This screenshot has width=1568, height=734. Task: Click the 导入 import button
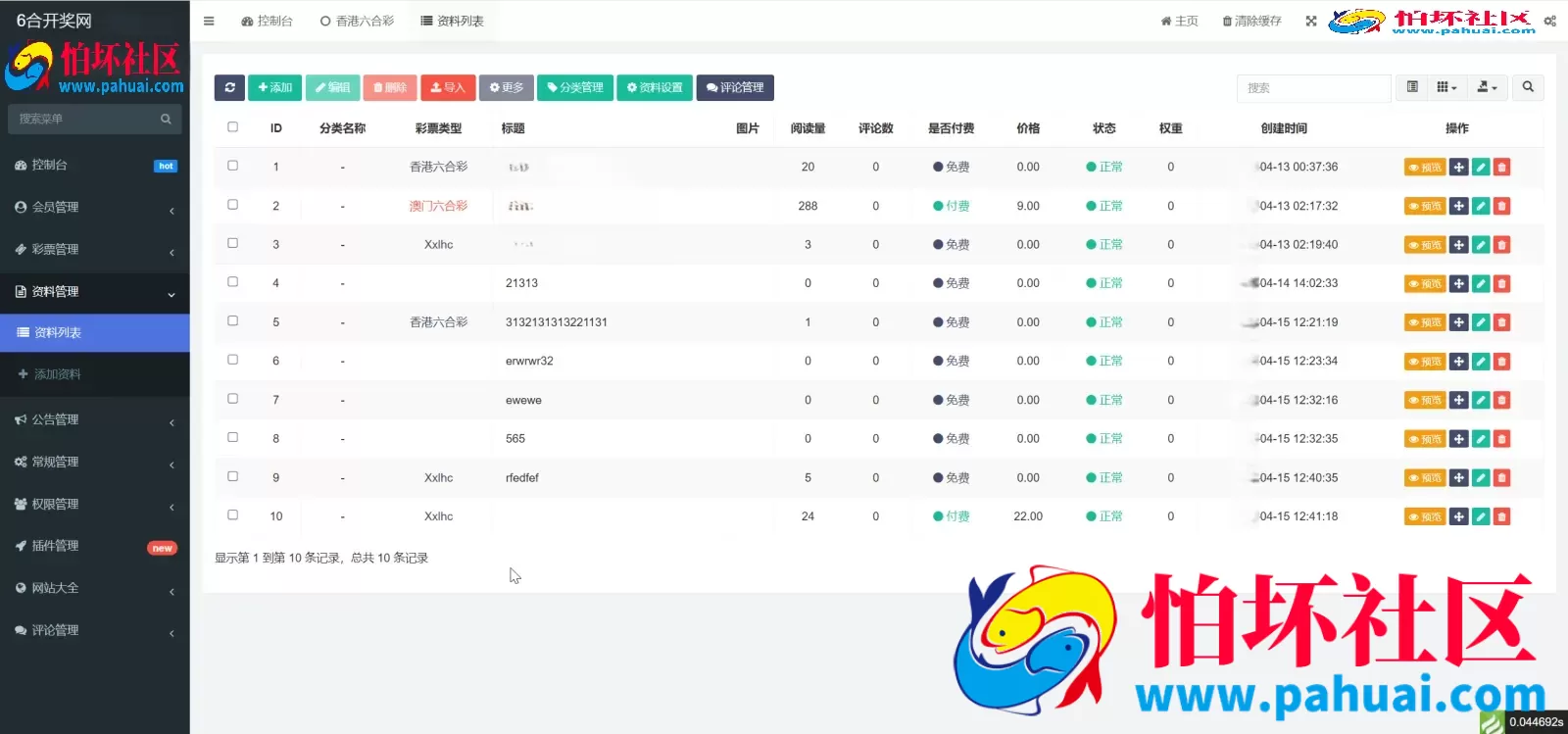448,87
